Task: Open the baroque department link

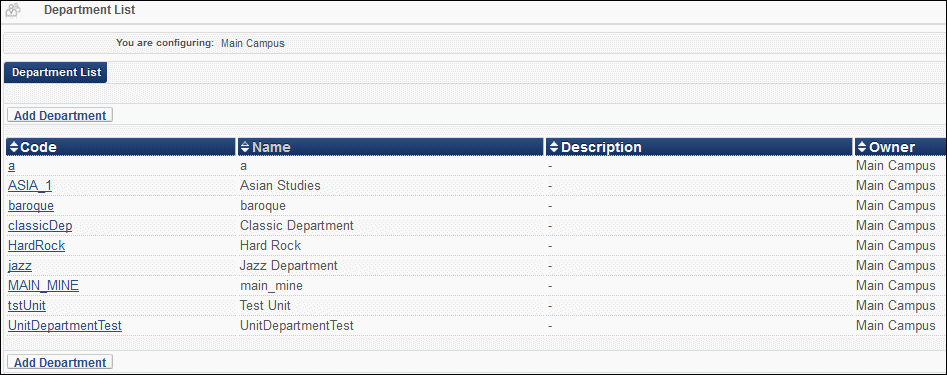Action: 31,206
